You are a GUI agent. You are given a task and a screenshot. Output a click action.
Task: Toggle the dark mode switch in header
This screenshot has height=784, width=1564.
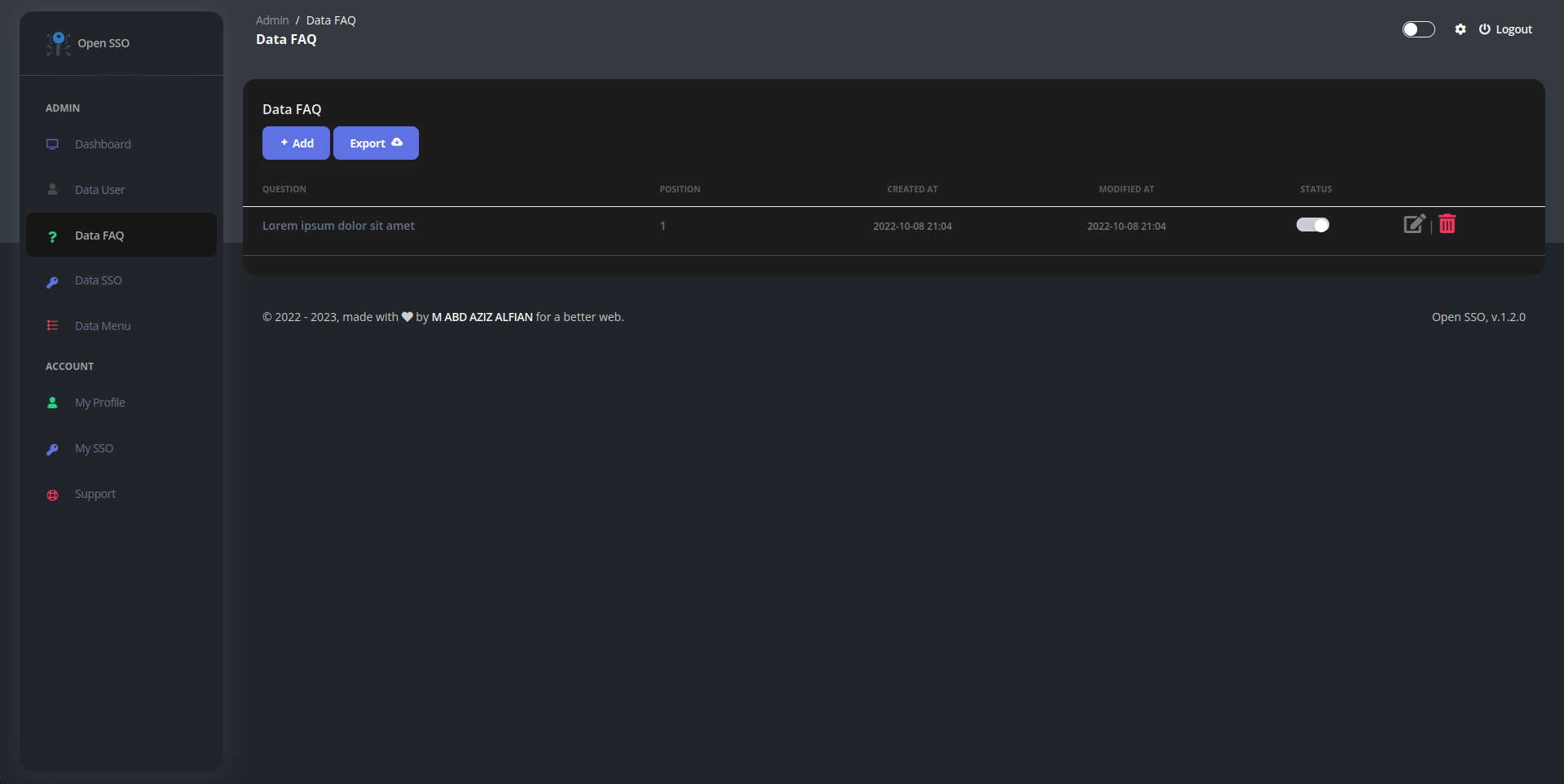tap(1419, 29)
